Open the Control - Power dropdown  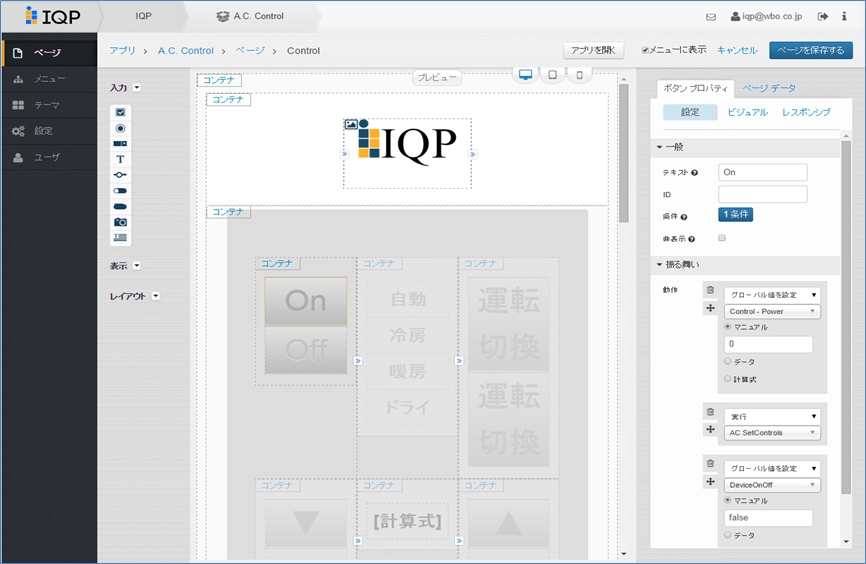click(772, 311)
